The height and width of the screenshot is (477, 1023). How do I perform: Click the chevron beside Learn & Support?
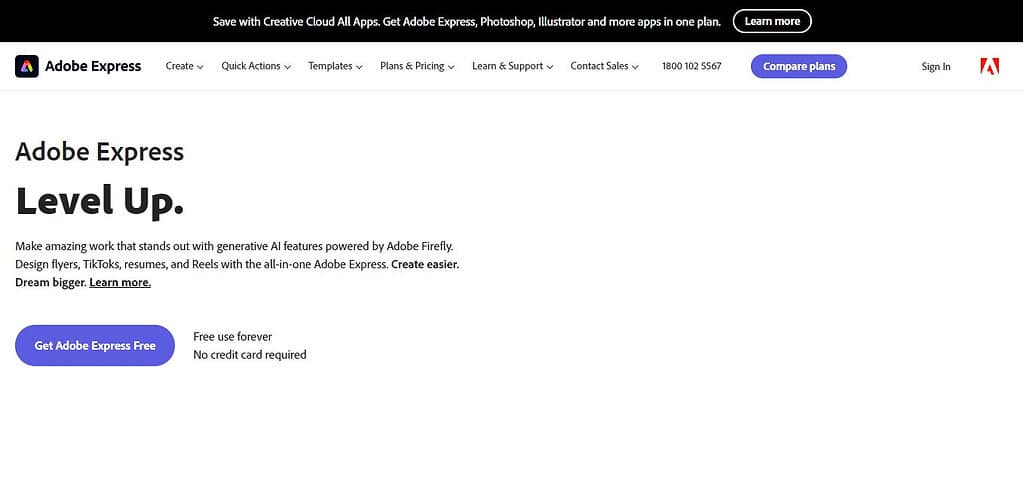tap(549, 67)
